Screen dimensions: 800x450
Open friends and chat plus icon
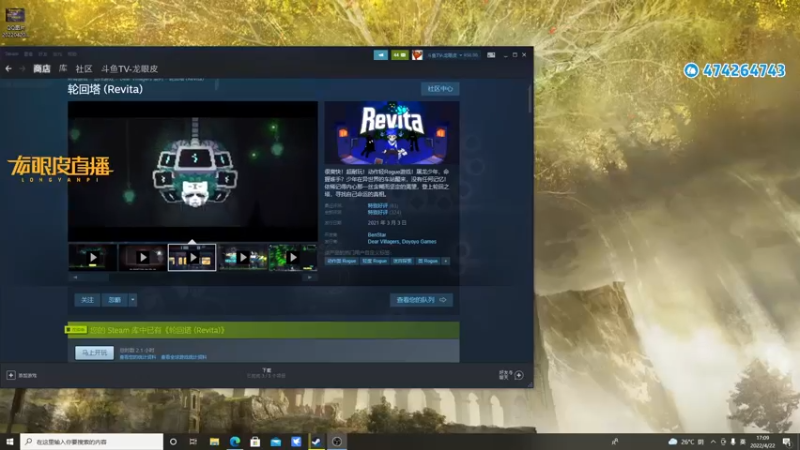(x=519, y=375)
